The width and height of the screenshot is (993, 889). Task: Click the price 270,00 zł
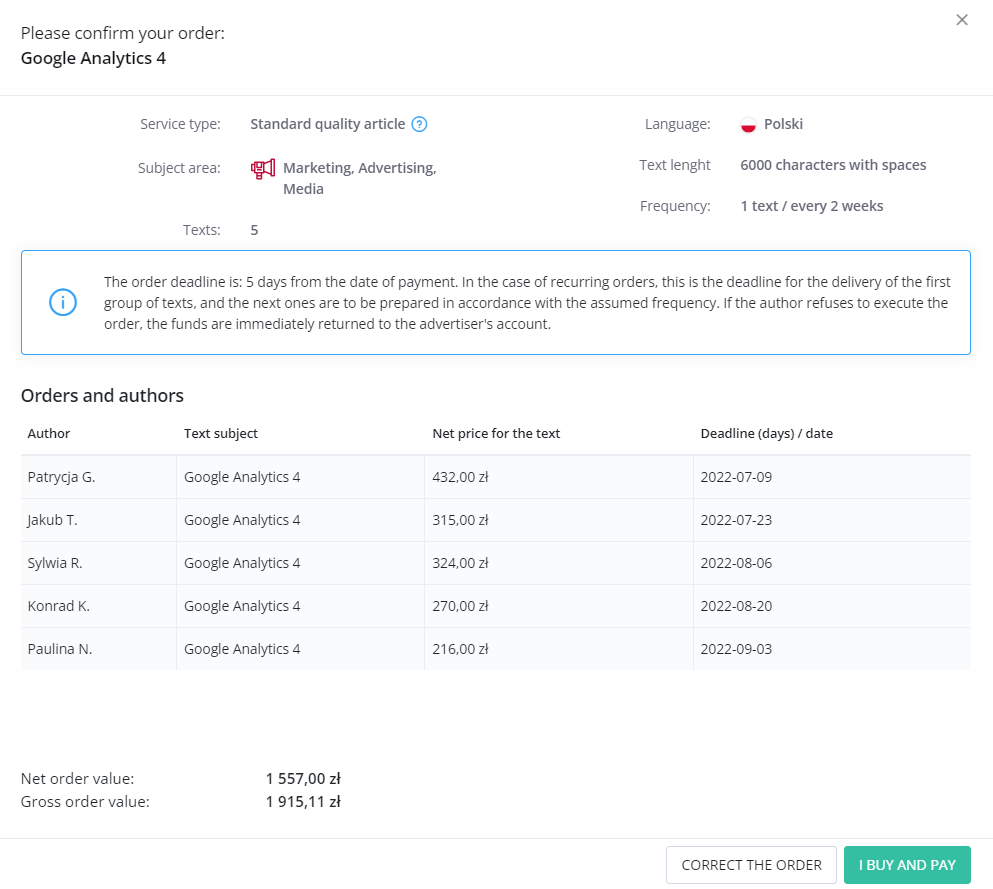click(460, 607)
